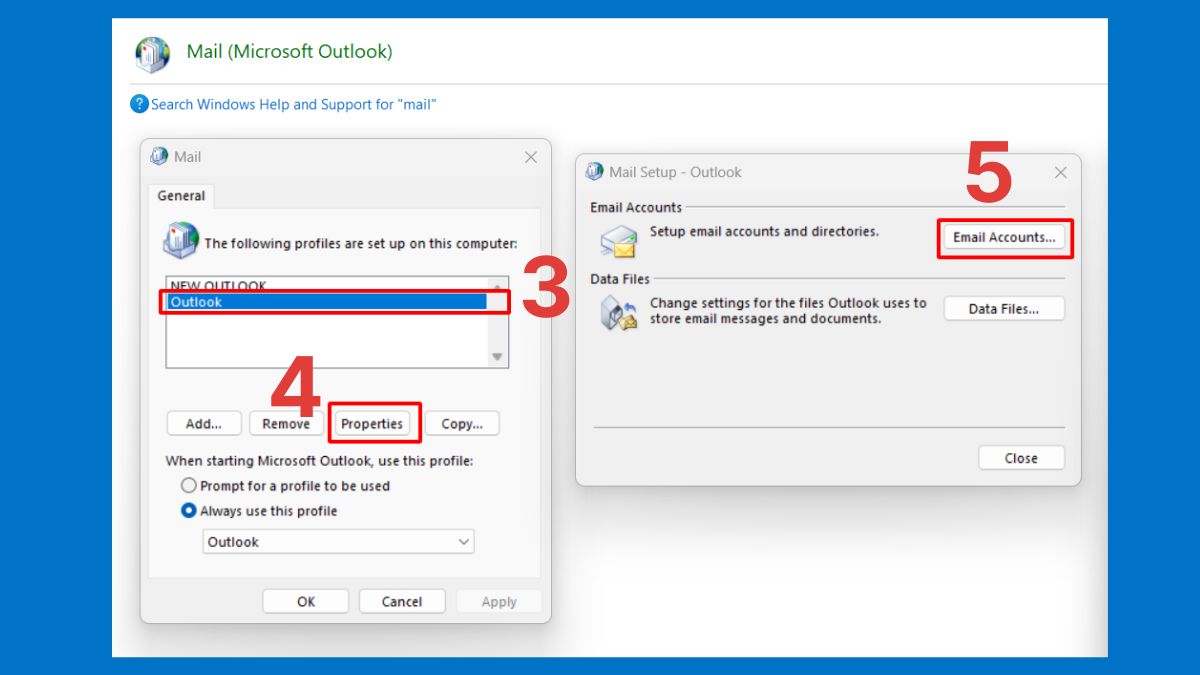Click the profile list scroll down arrow

tap(497, 357)
